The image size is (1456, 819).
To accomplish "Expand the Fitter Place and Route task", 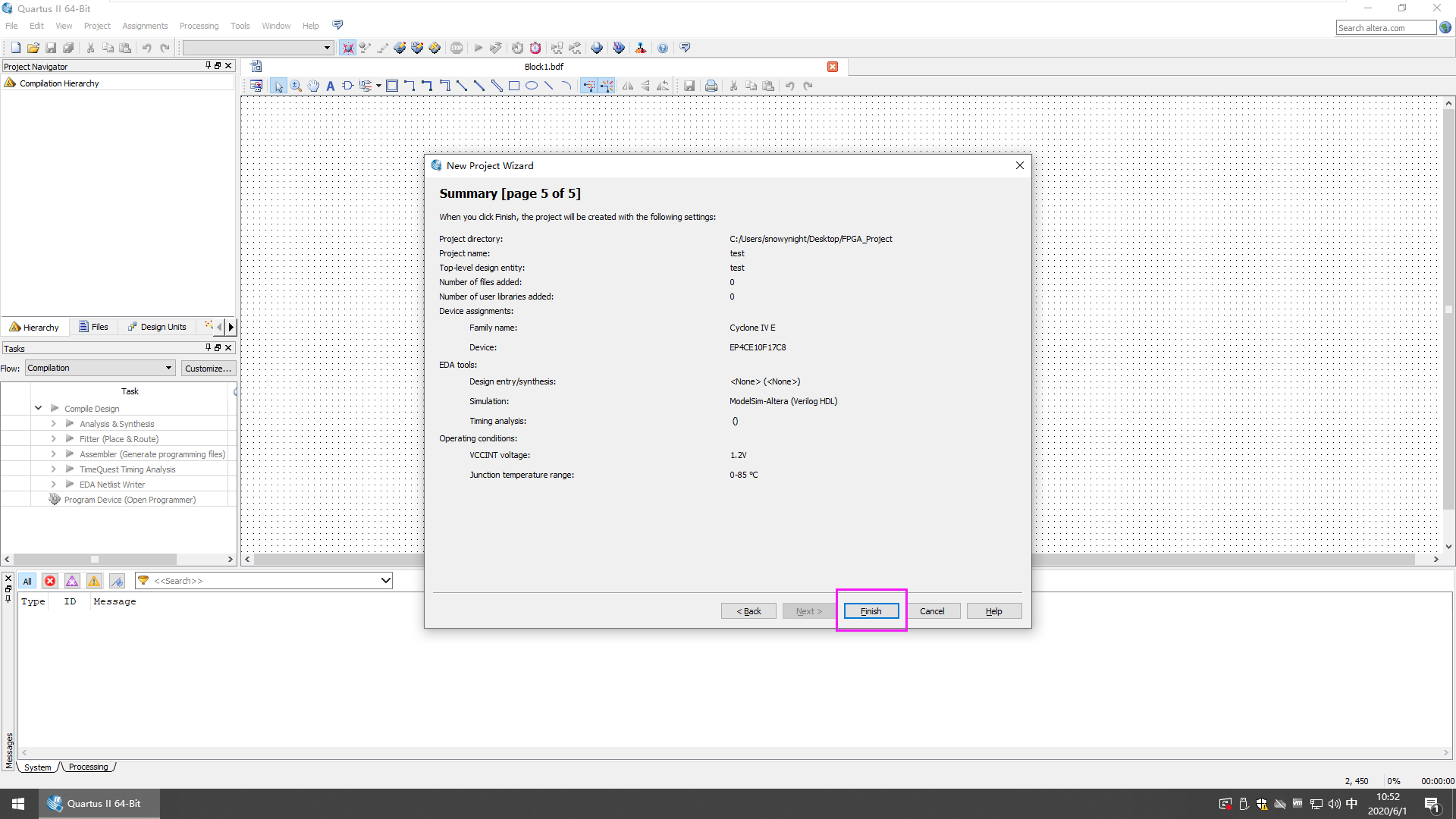I will [x=53, y=438].
